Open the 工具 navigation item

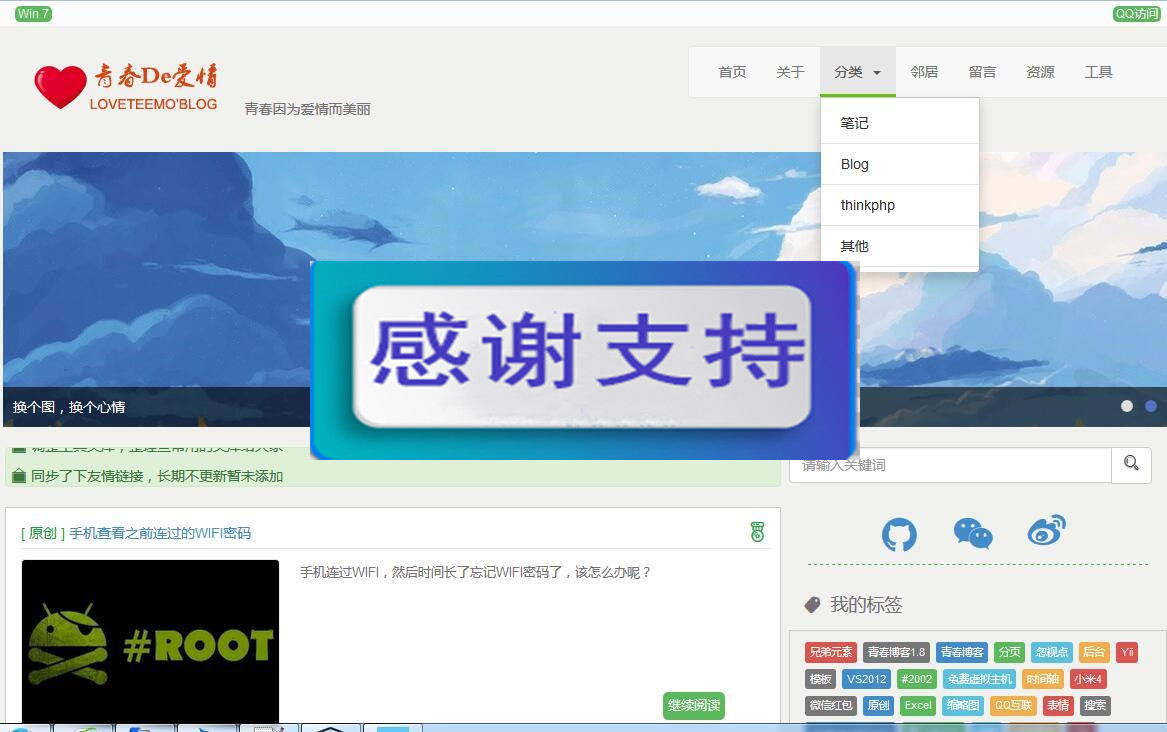coord(1099,72)
